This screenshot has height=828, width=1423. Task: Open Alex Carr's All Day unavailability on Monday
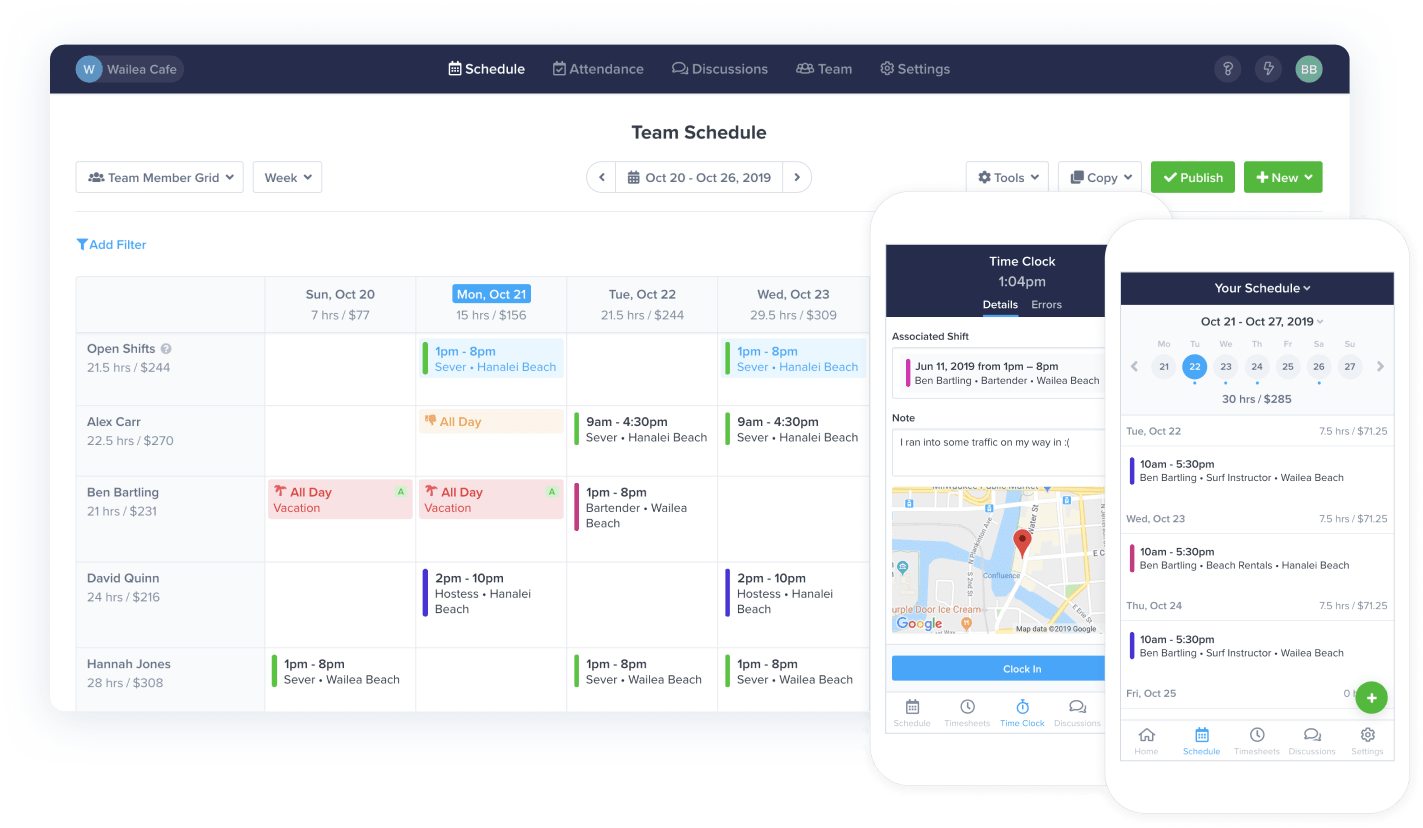[491, 421]
